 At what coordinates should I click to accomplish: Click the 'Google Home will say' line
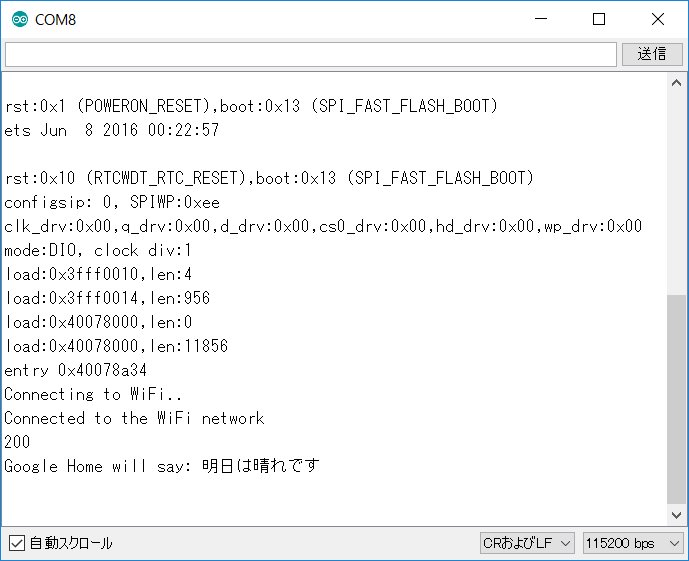162,466
